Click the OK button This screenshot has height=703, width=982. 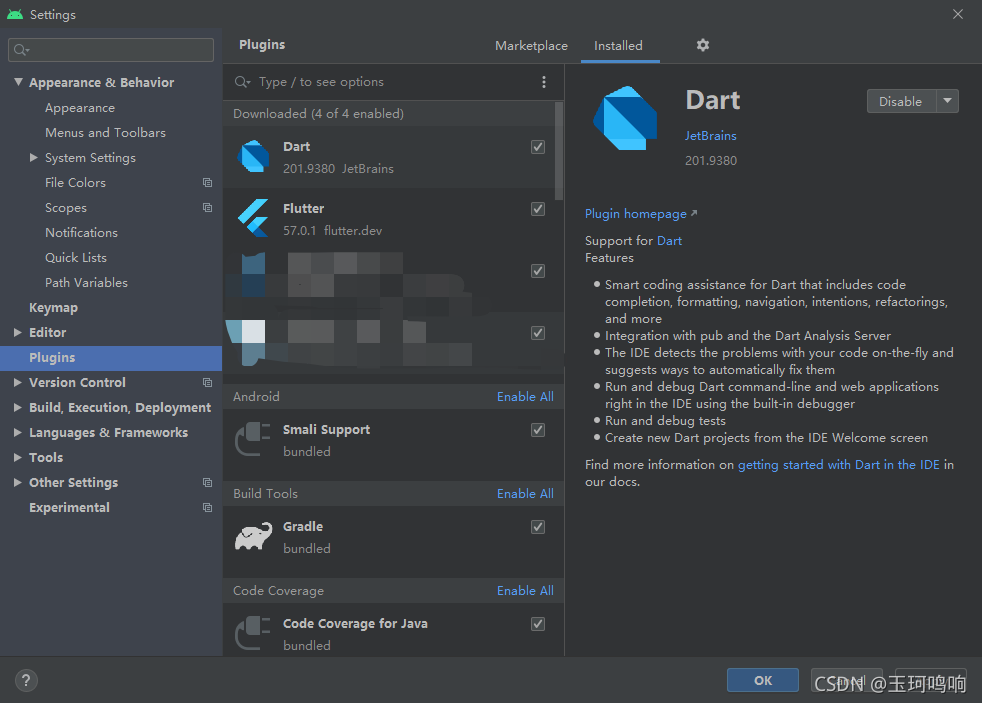pos(763,680)
